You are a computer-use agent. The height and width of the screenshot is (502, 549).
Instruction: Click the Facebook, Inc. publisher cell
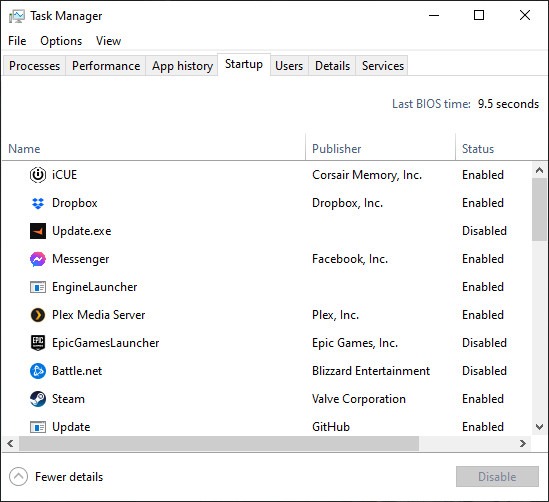coord(350,259)
